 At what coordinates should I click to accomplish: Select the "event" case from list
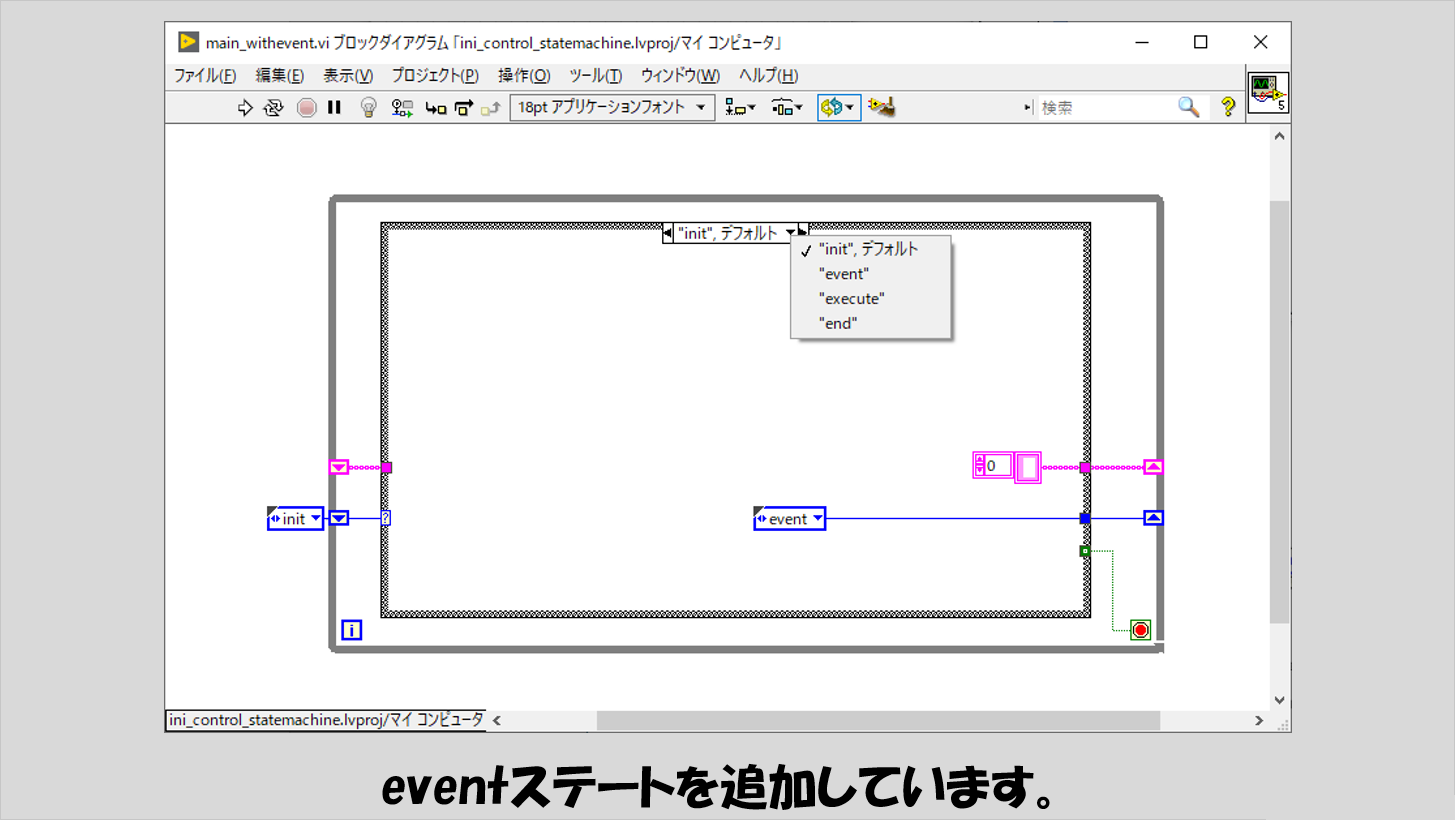coord(844,274)
